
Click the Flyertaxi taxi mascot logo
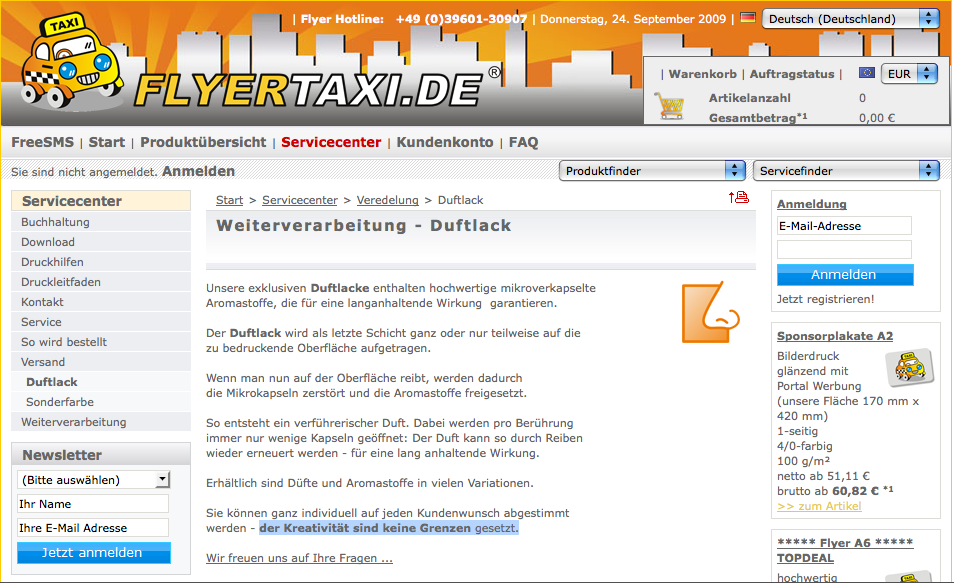tap(70, 61)
